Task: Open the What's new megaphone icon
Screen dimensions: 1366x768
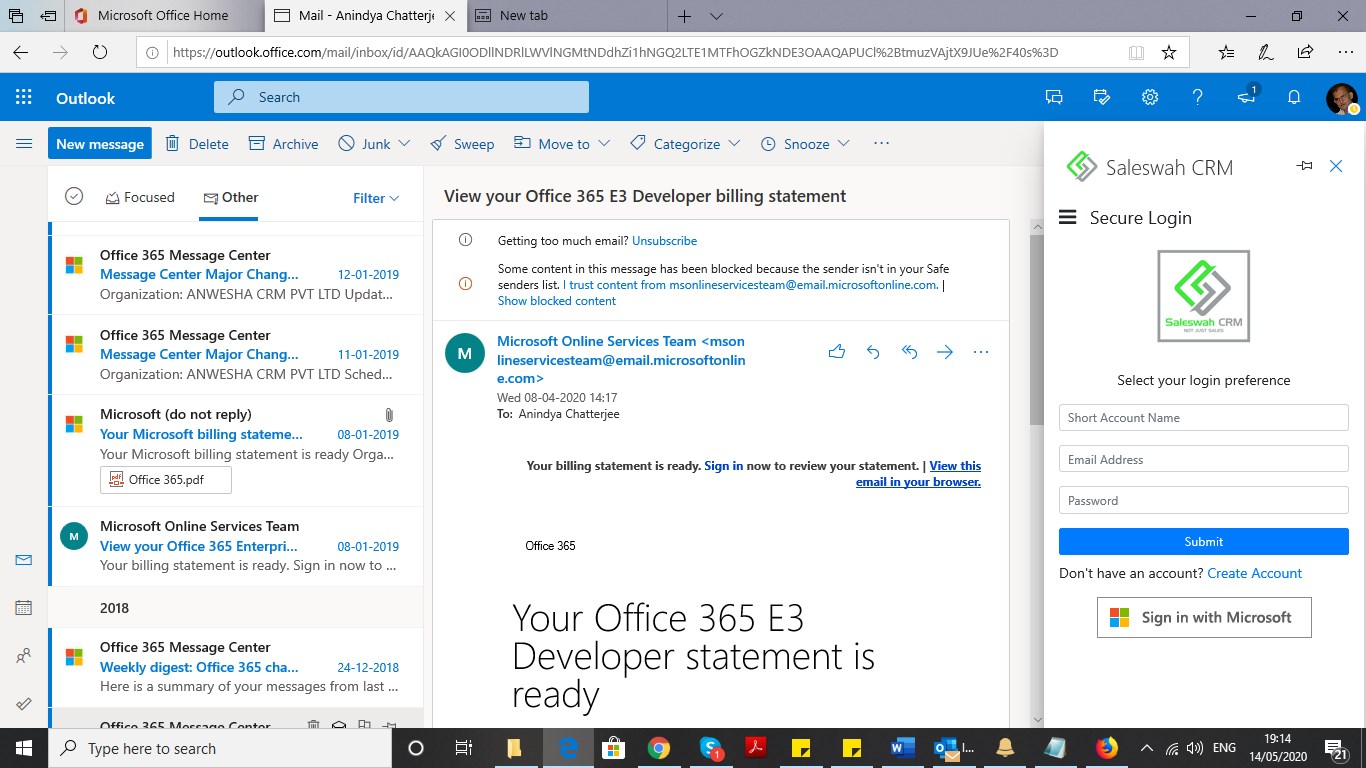Action: tap(1246, 97)
